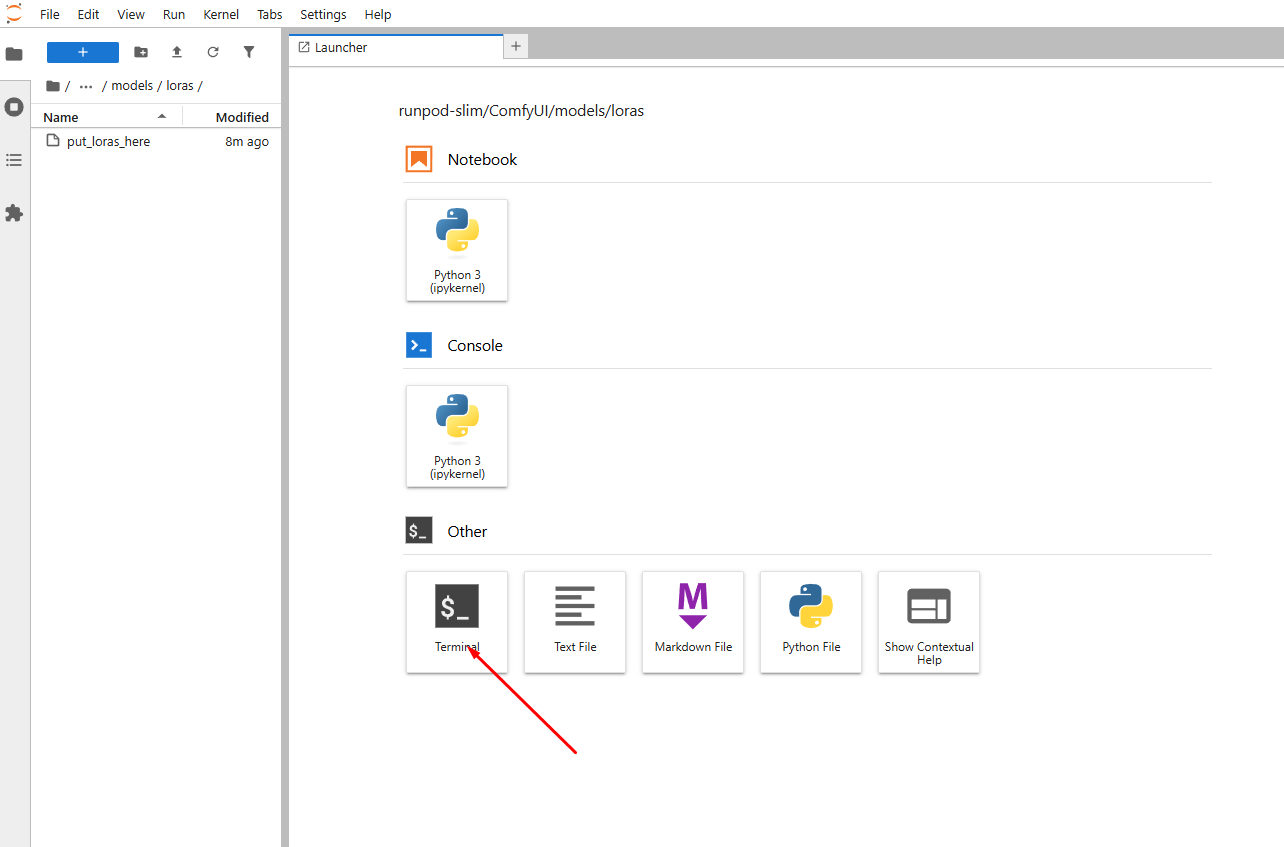Open the Kernel menu
The height and width of the screenshot is (847, 1284).
pos(220,14)
